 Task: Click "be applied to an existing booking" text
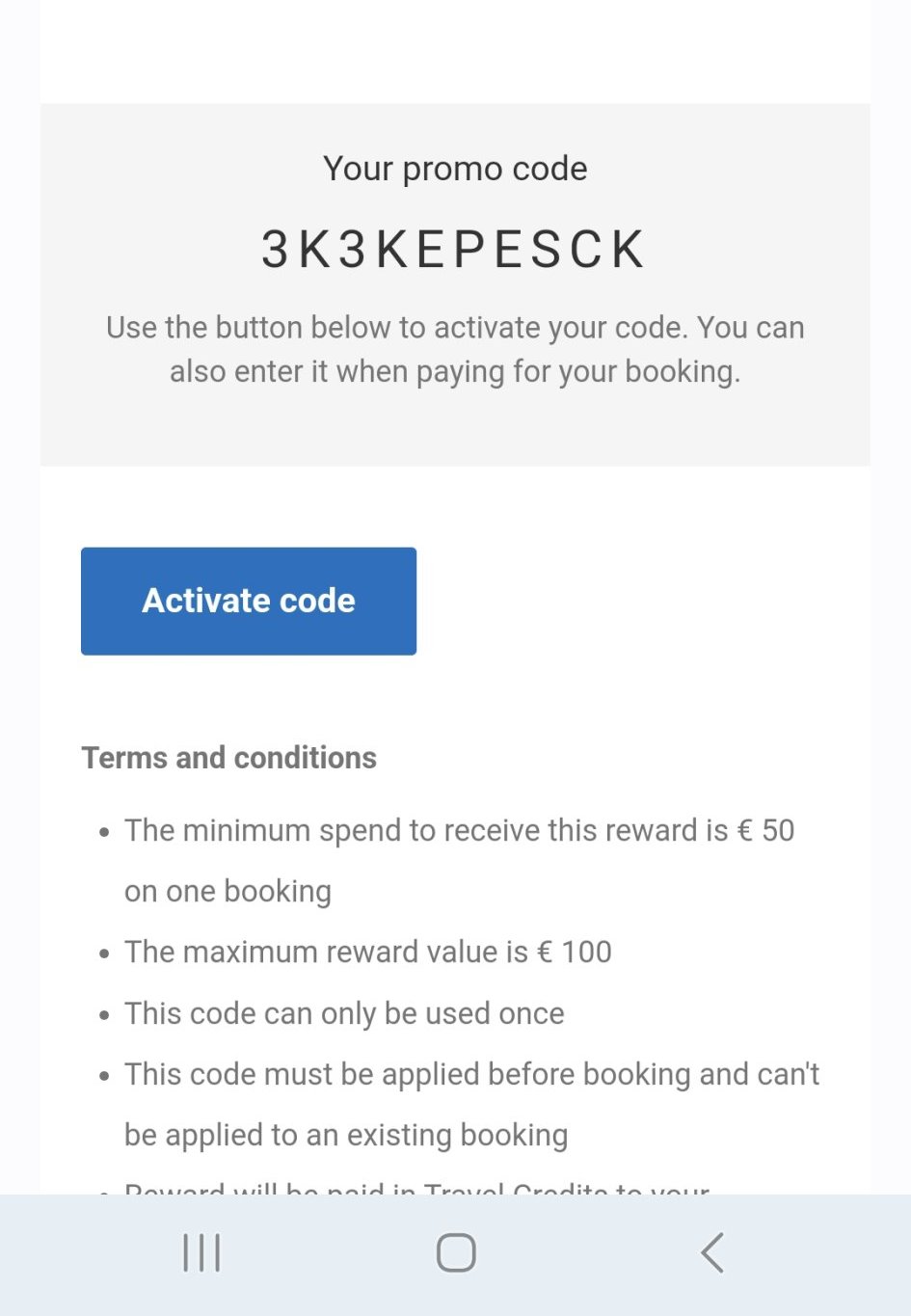point(346,1135)
